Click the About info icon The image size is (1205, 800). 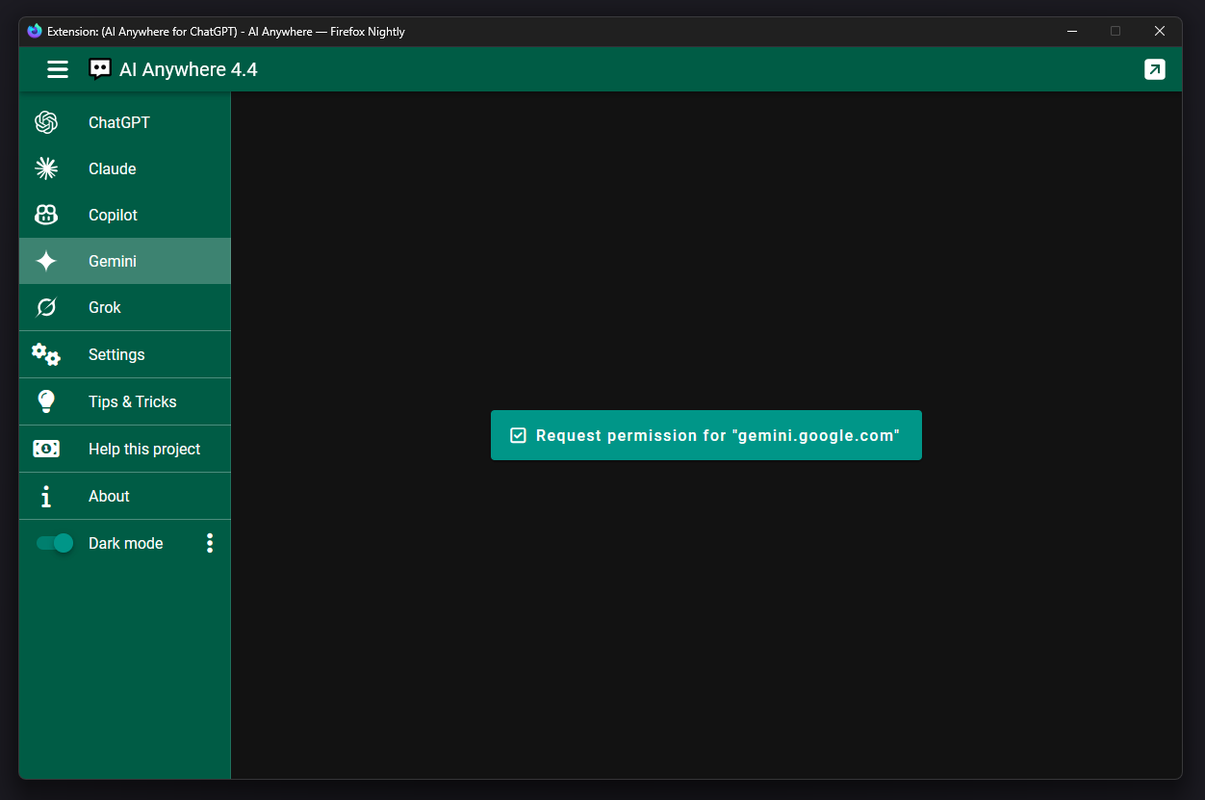click(46, 496)
